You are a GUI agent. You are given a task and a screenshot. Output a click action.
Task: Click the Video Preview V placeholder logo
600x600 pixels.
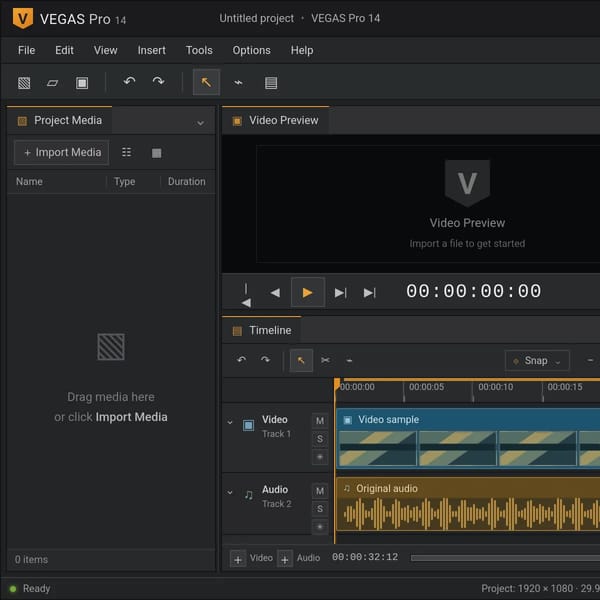click(x=467, y=183)
